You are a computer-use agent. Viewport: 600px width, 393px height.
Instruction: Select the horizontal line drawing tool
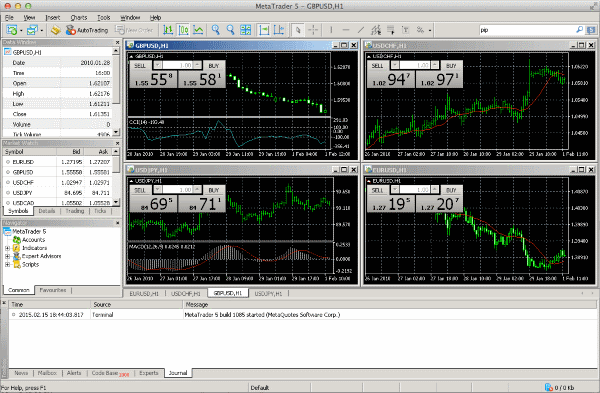[x=346, y=30]
